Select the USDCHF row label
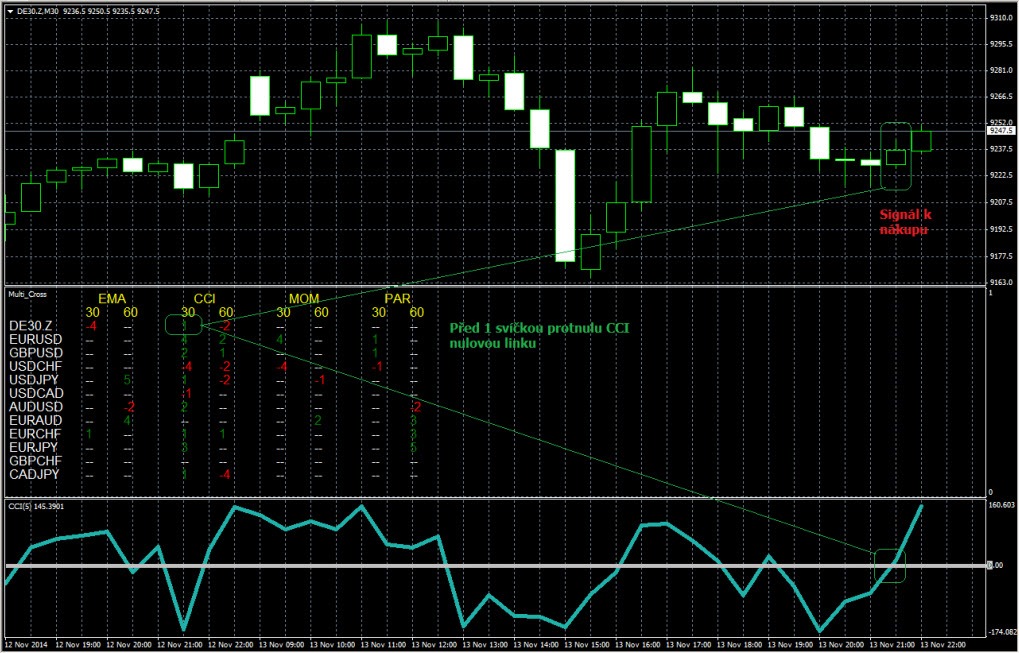 [36, 366]
